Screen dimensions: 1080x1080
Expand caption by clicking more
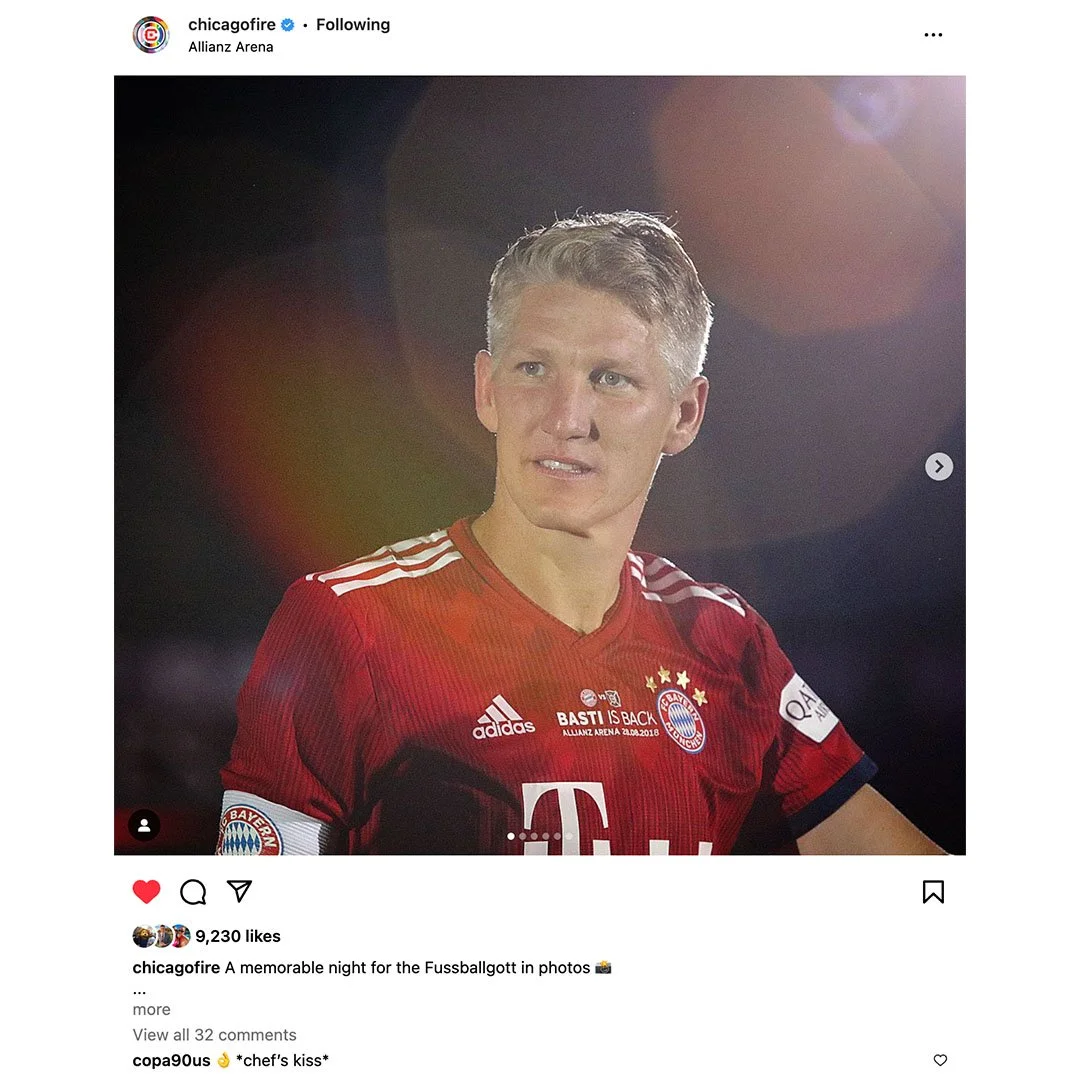tap(152, 1009)
